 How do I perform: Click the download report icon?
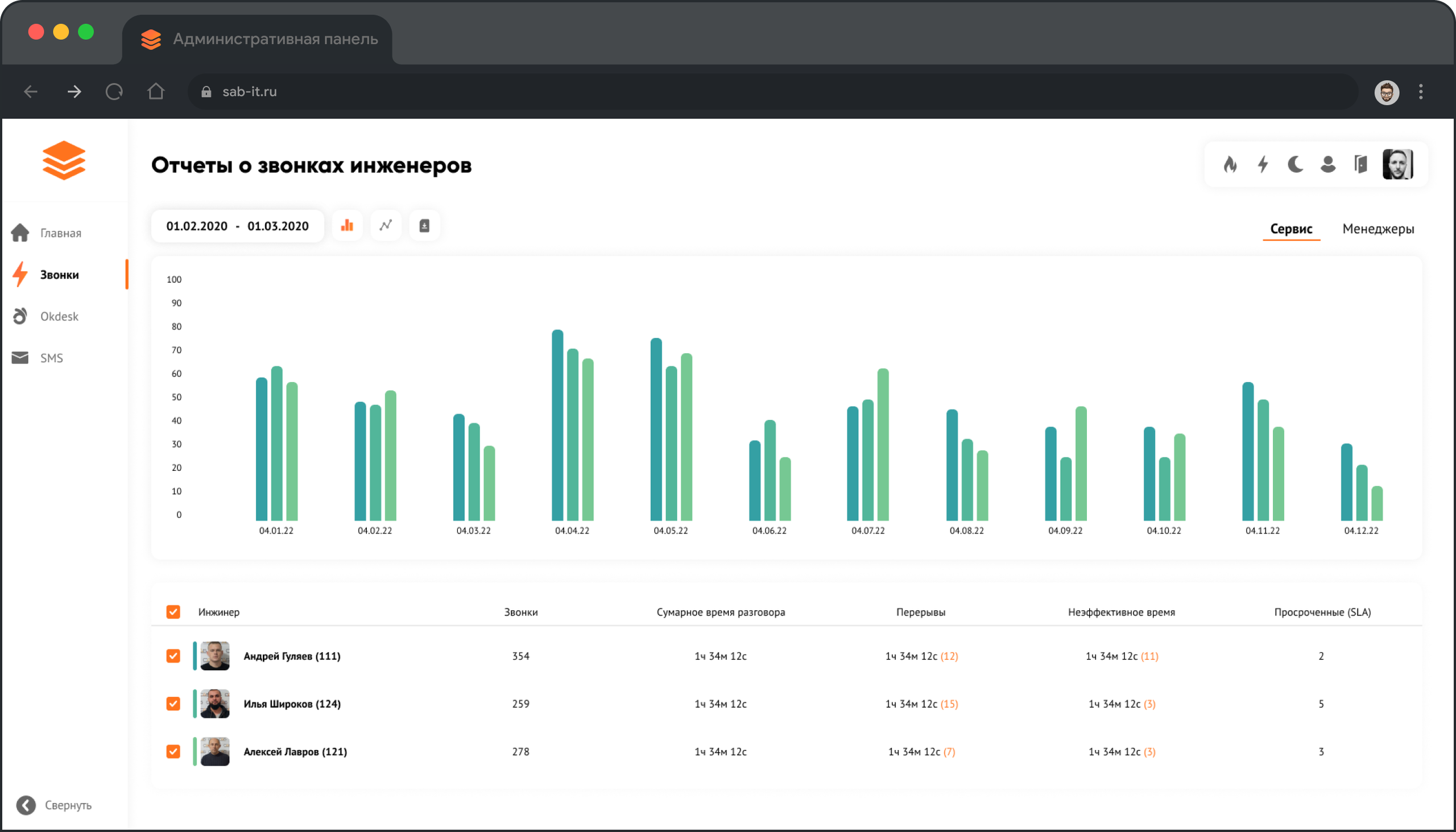[424, 226]
